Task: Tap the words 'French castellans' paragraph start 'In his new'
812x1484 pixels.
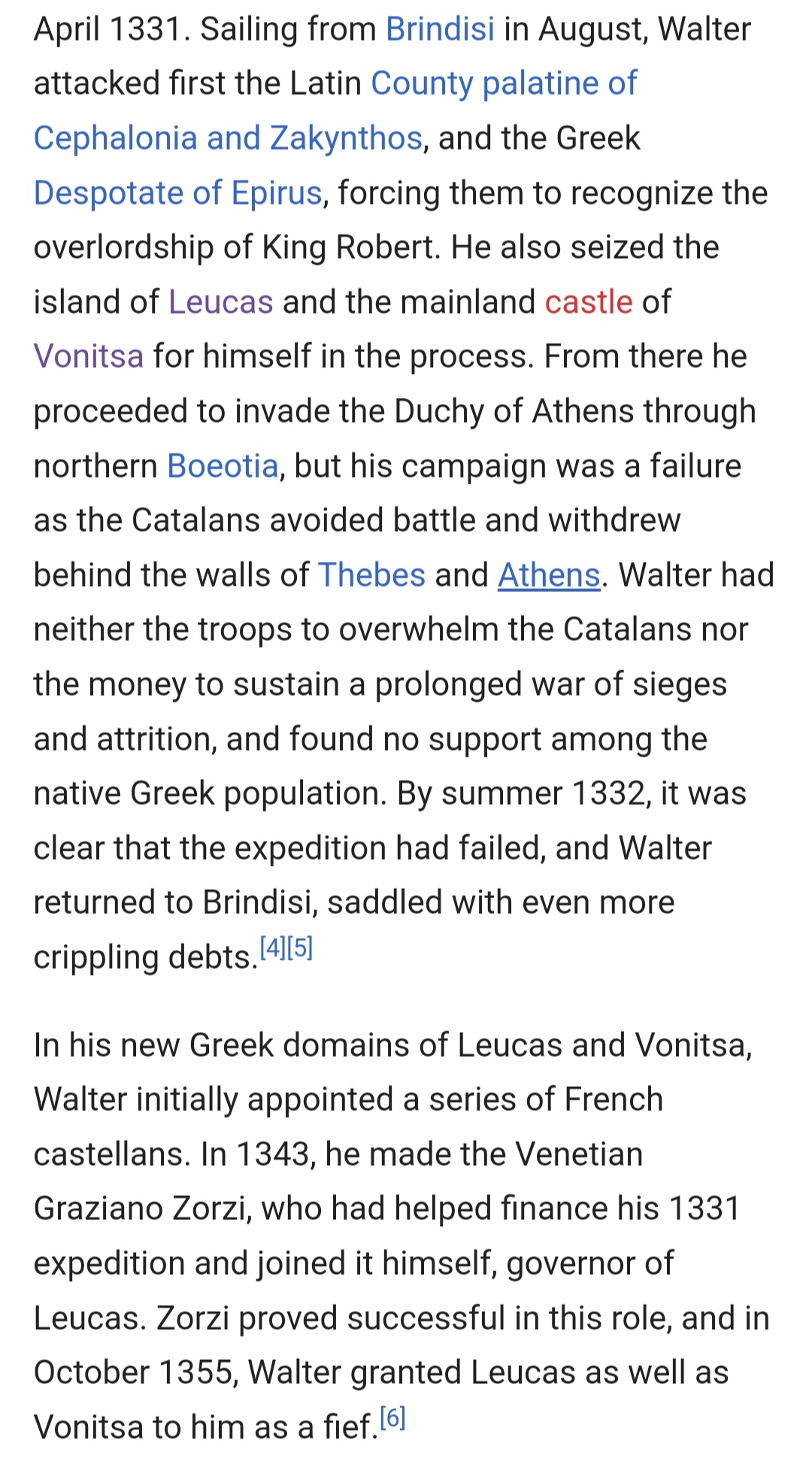Action: (x=349, y=1127)
